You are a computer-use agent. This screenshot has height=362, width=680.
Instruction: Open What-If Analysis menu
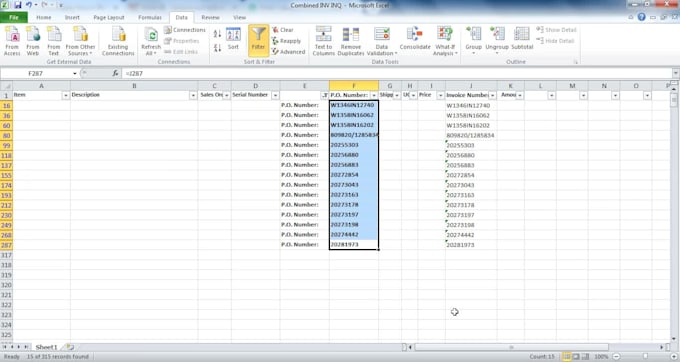pyautogui.click(x=445, y=41)
